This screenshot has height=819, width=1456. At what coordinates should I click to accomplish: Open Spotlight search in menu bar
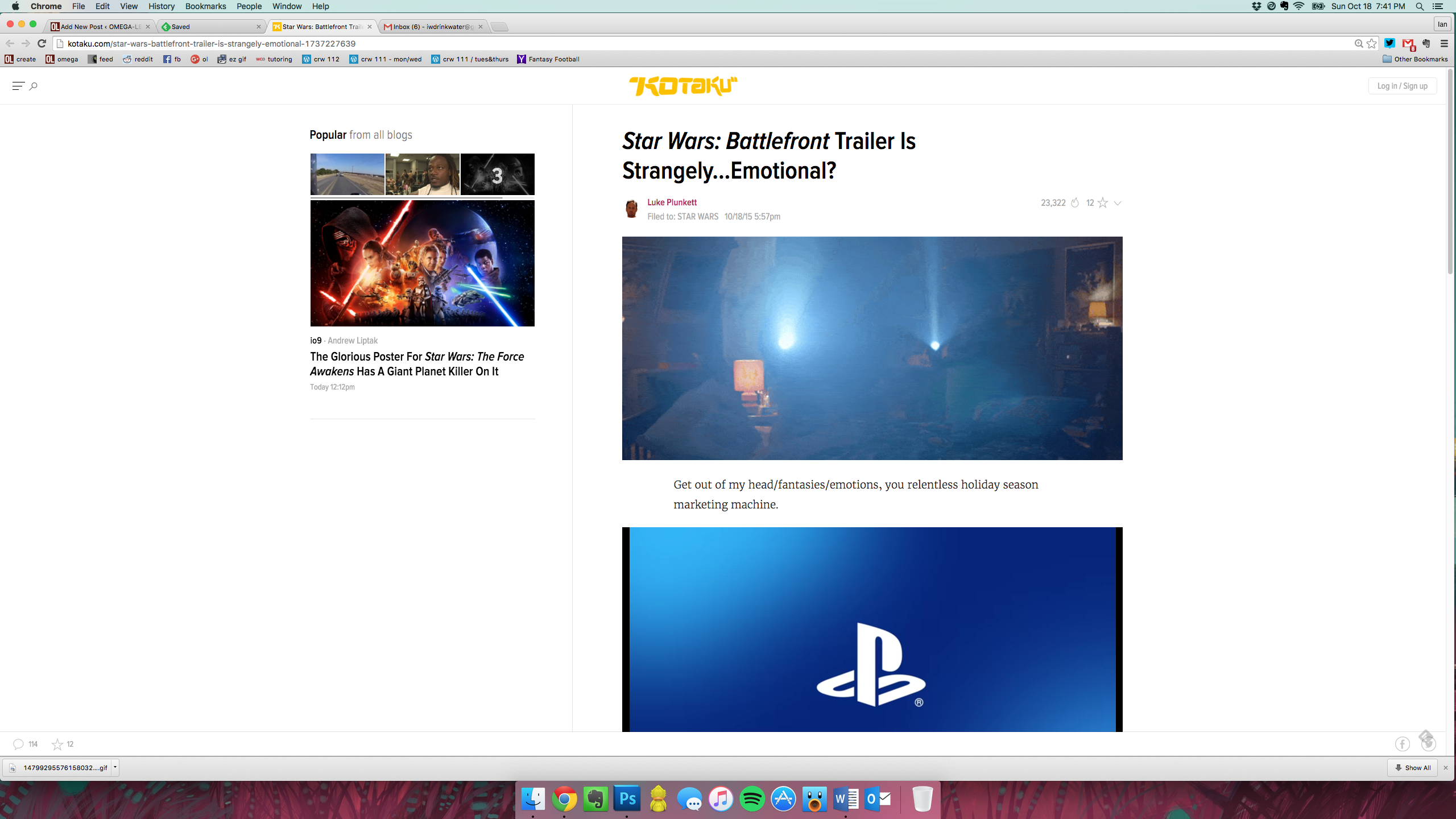1420,6
